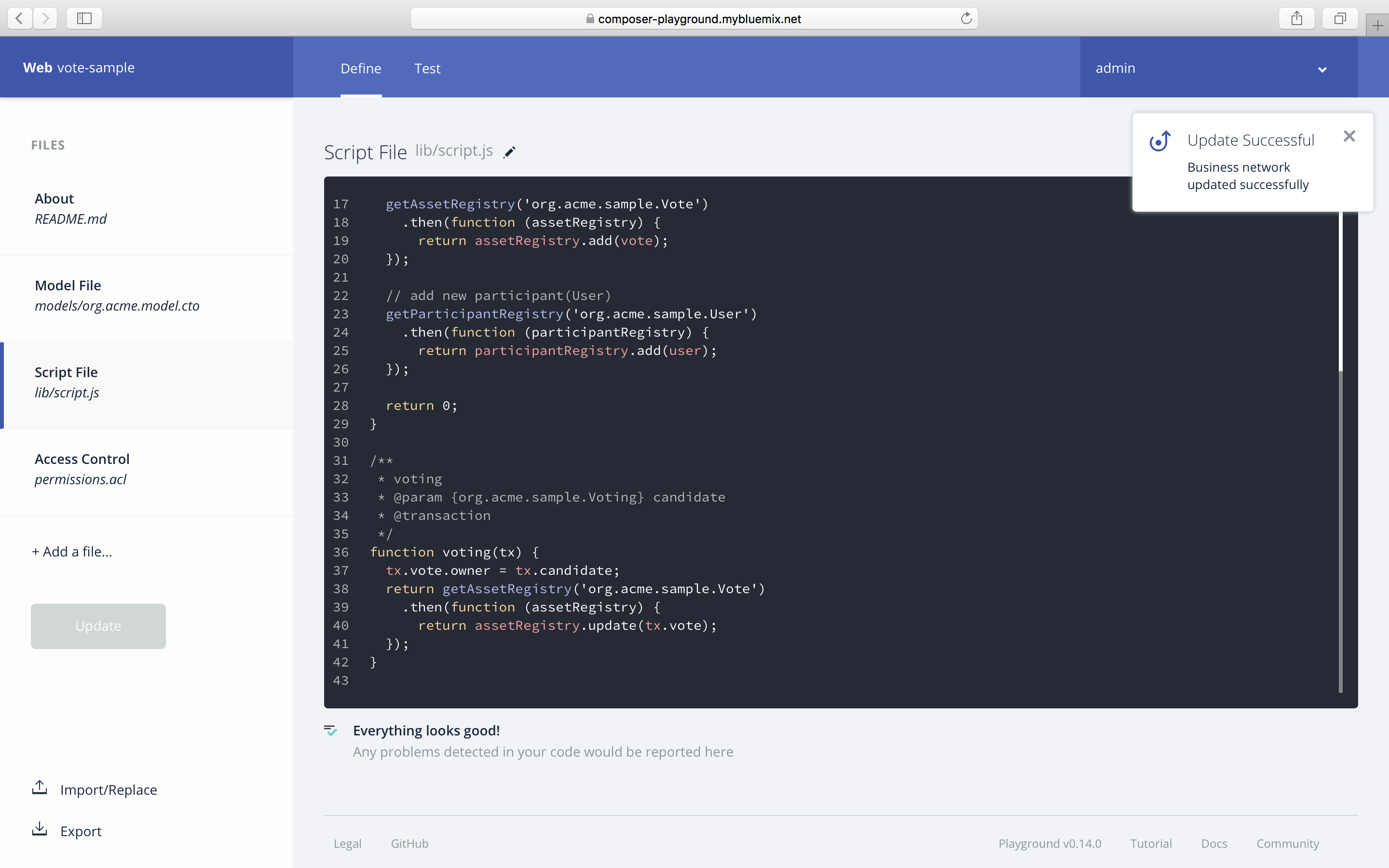Click the Update button
Image resolution: width=1389 pixels, height=868 pixels.
(x=98, y=626)
